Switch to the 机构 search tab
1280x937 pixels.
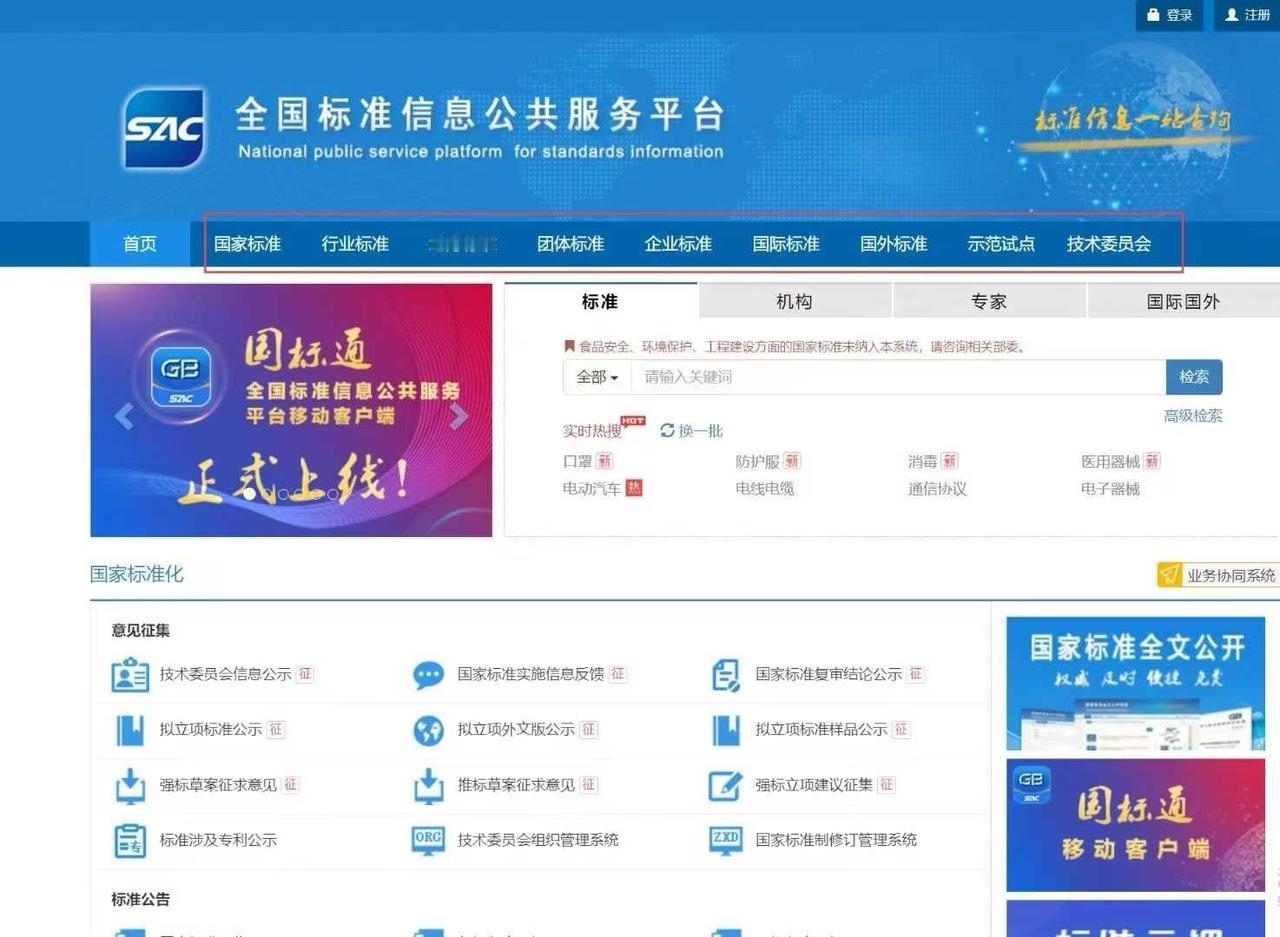793,301
